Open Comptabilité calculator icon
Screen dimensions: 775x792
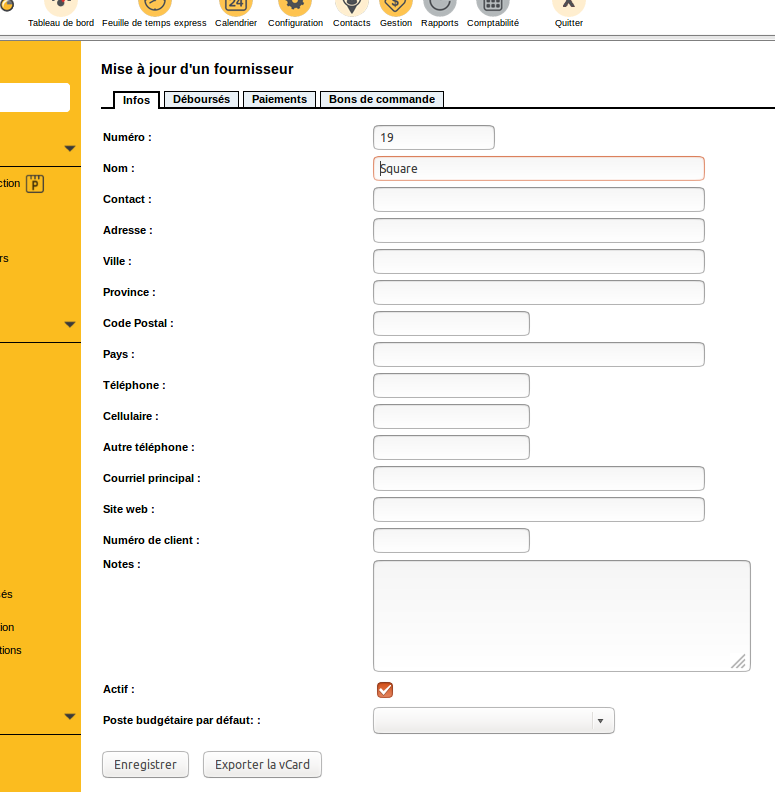(493, 10)
